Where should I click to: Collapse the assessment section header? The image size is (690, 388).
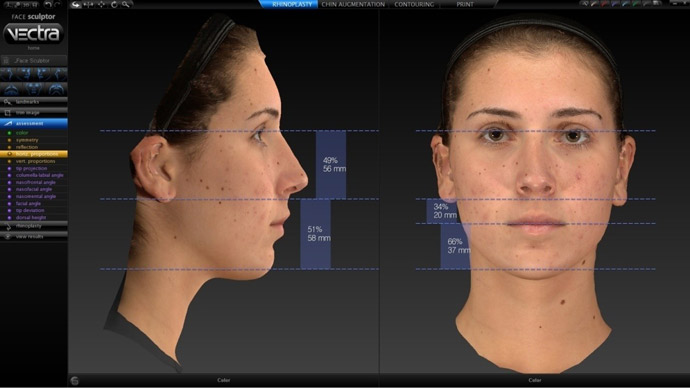pyautogui.click(x=33, y=123)
